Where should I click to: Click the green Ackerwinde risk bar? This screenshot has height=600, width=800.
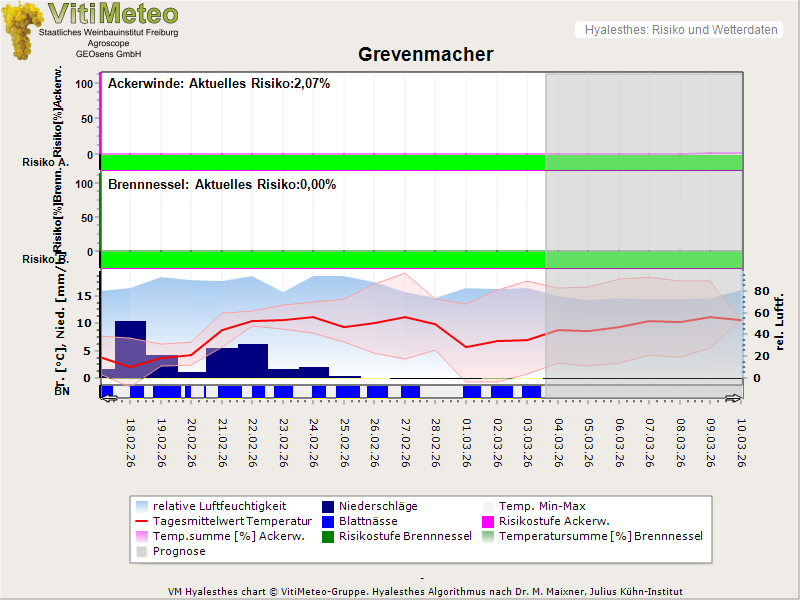(x=322, y=162)
